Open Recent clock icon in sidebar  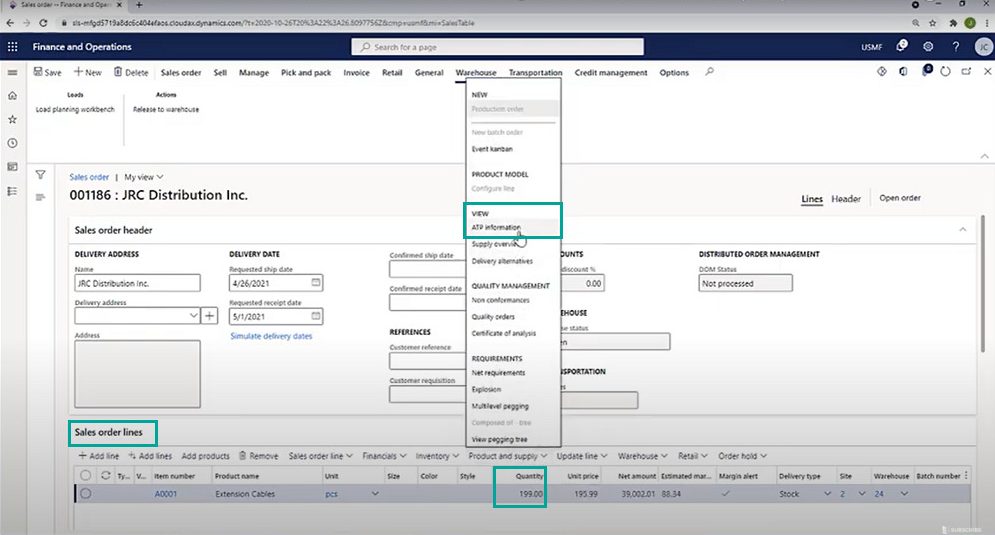[12, 143]
